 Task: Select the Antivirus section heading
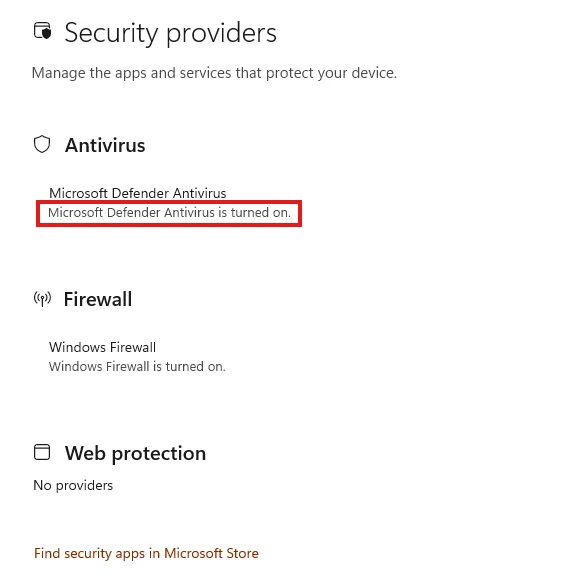pos(105,145)
